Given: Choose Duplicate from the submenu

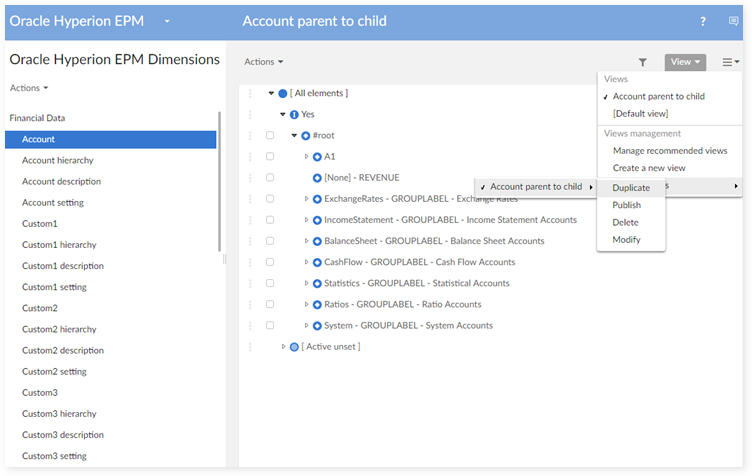Looking at the screenshot, I should pos(631,188).
